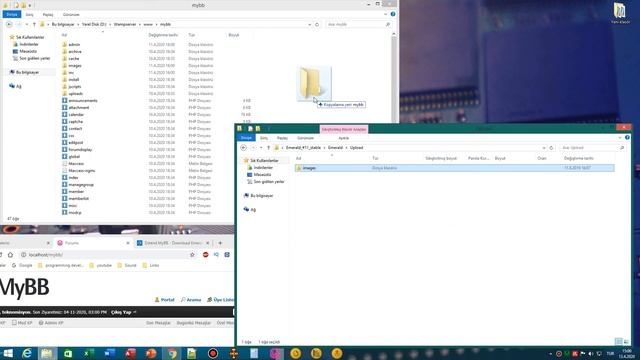Click the Çıkış Yap link
The width and height of the screenshot is (640, 360).
121,312
